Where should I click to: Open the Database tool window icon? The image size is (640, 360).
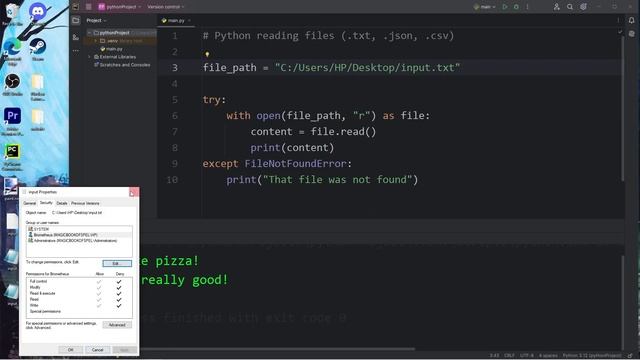pos(631,34)
